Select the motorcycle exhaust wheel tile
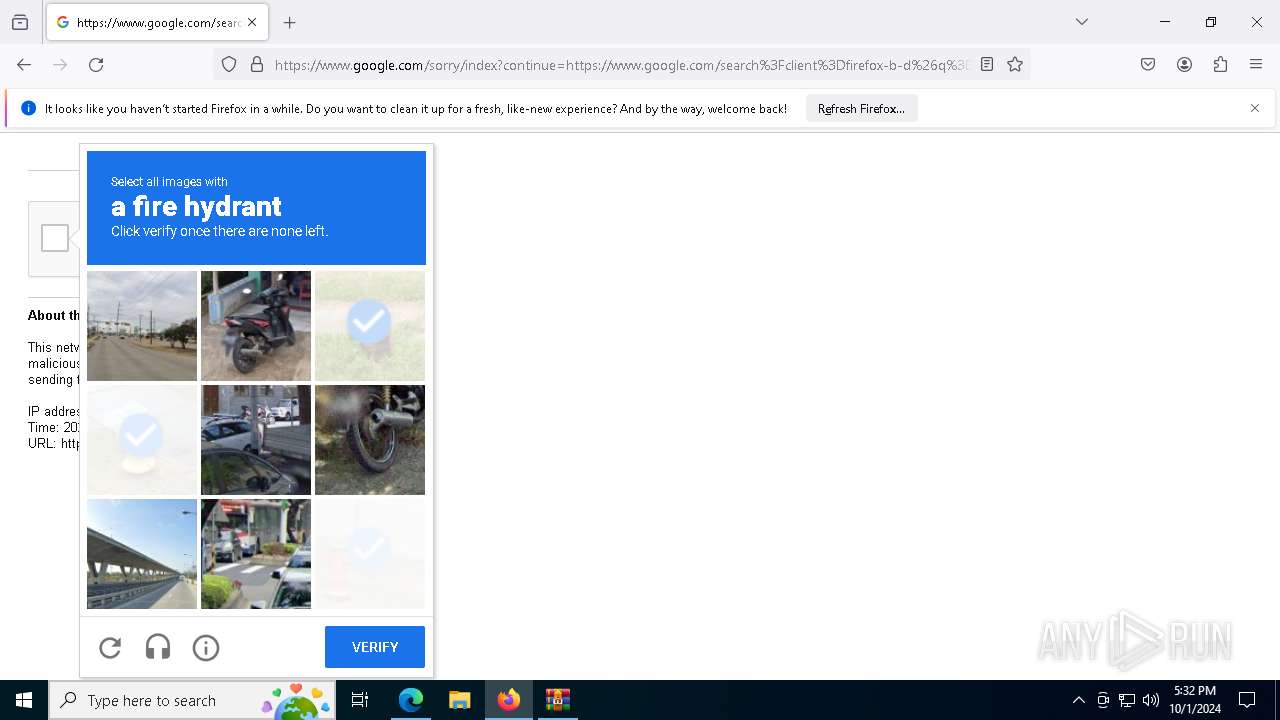Viewport: 1280px width, 720px height. pos(370,440)
